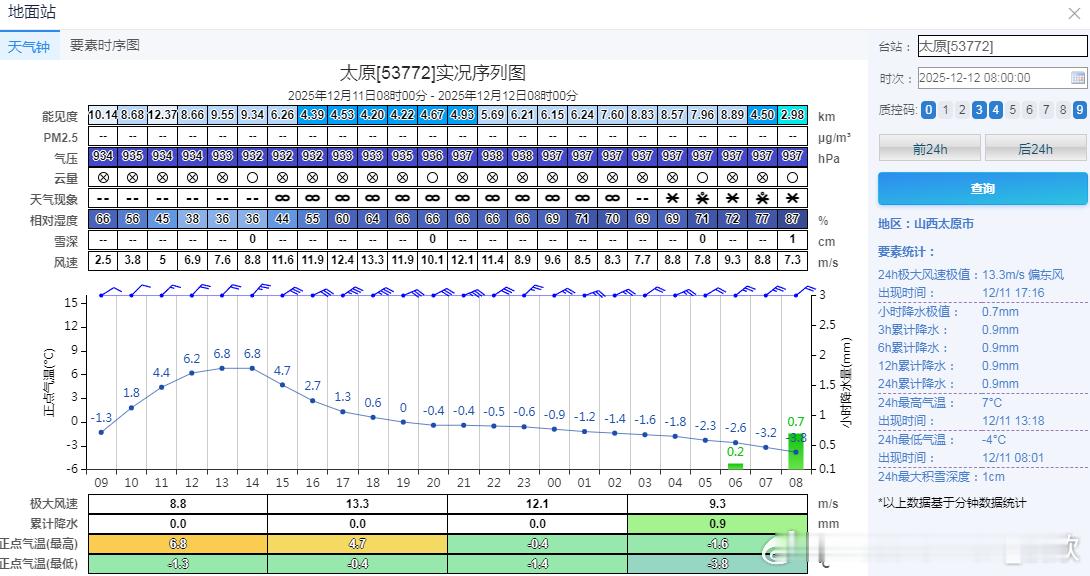Image resolution: width=1090 pixels, height=576 pixels.
Task: Run the blue 查询 query button
Action: 982,188
